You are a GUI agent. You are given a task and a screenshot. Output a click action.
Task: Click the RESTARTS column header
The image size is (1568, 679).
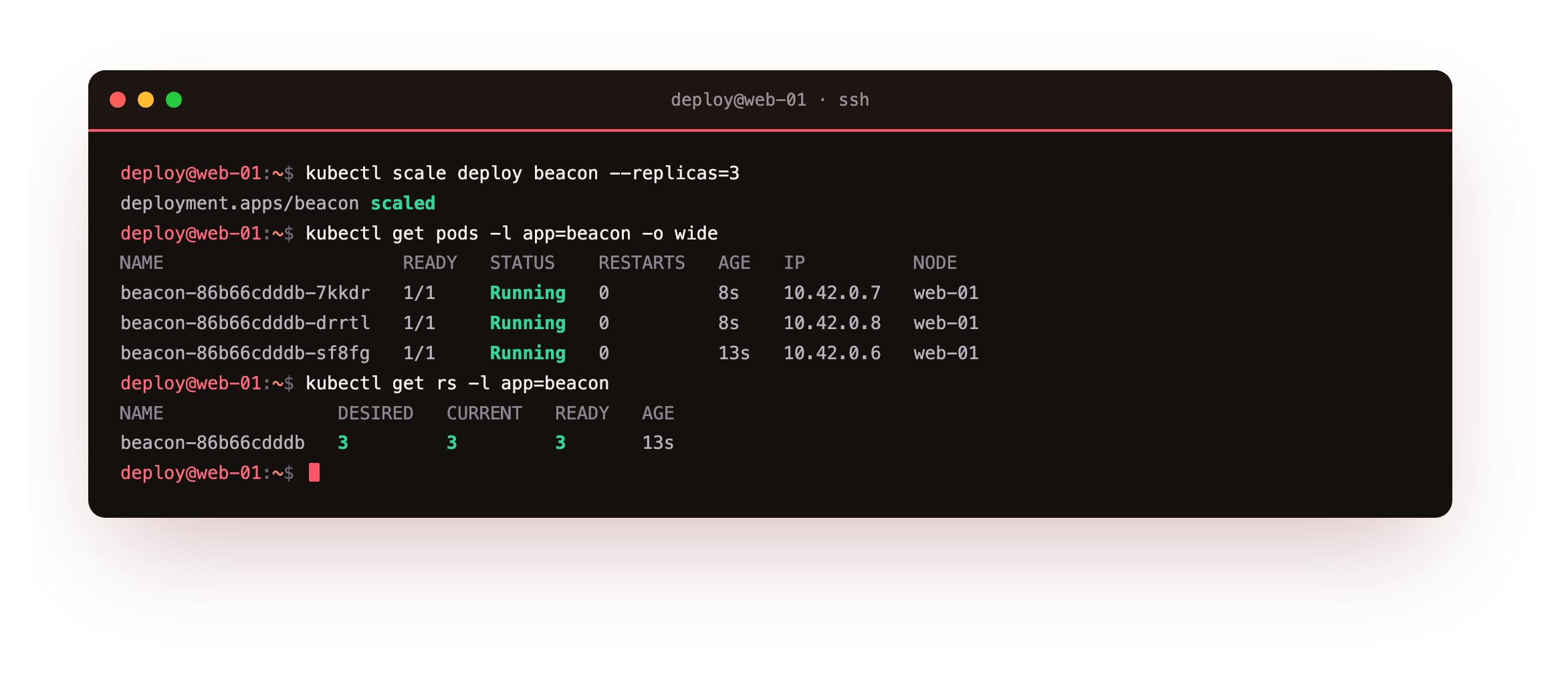click(642, 263)
